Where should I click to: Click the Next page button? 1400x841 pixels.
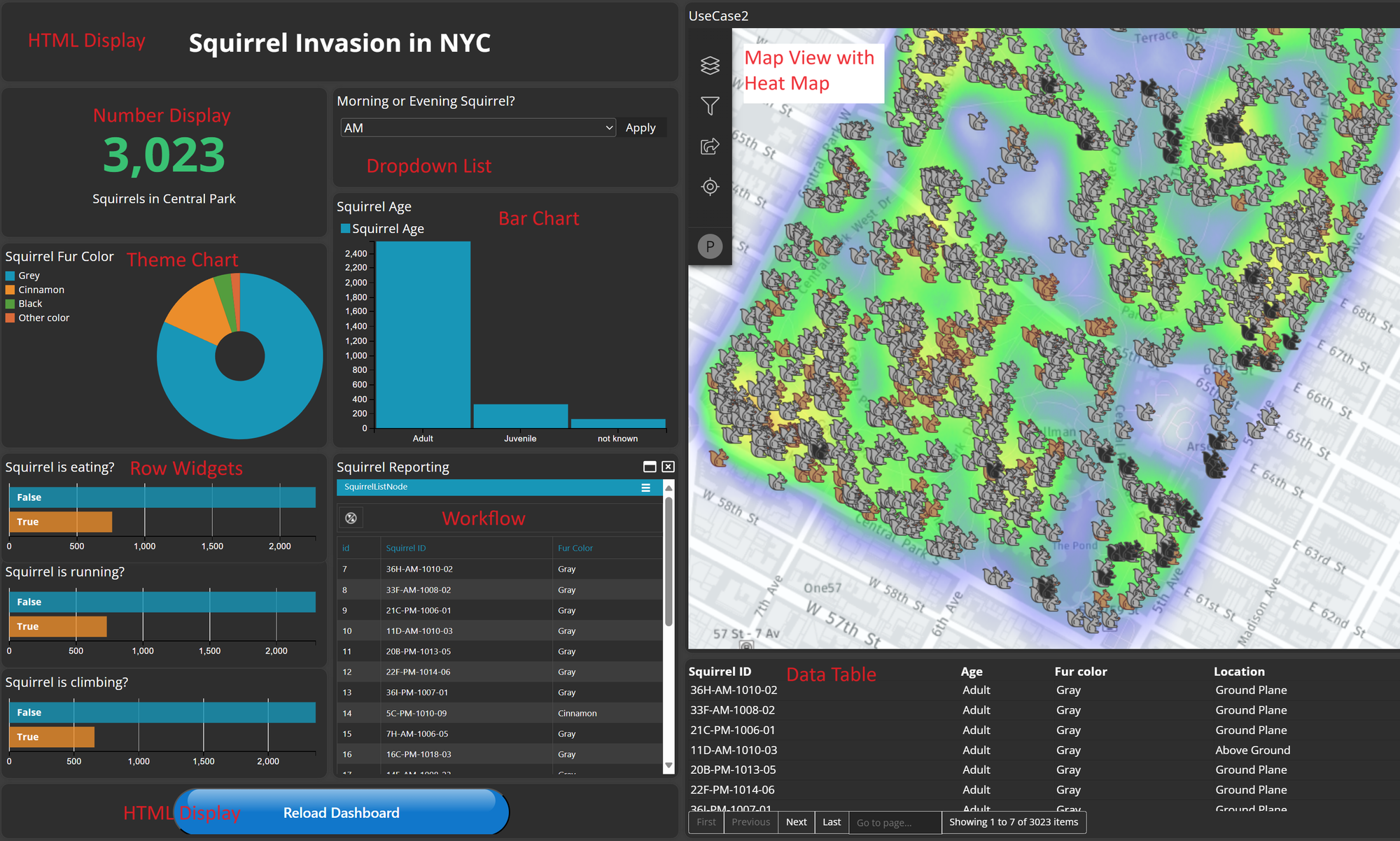click(796, 822)
